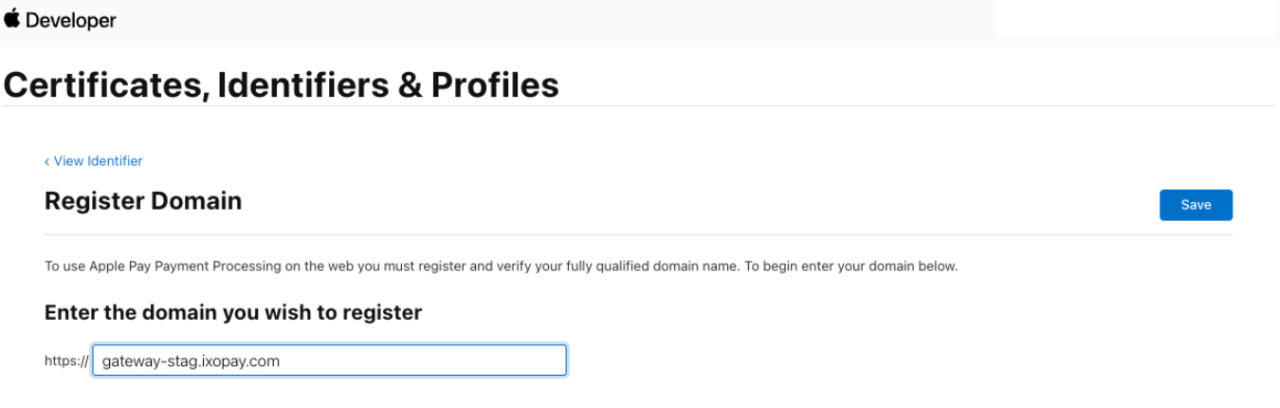This screenshot has height=408, width=1280.
Task: Click the word Profiles in page title
Action: click(494, 85)
